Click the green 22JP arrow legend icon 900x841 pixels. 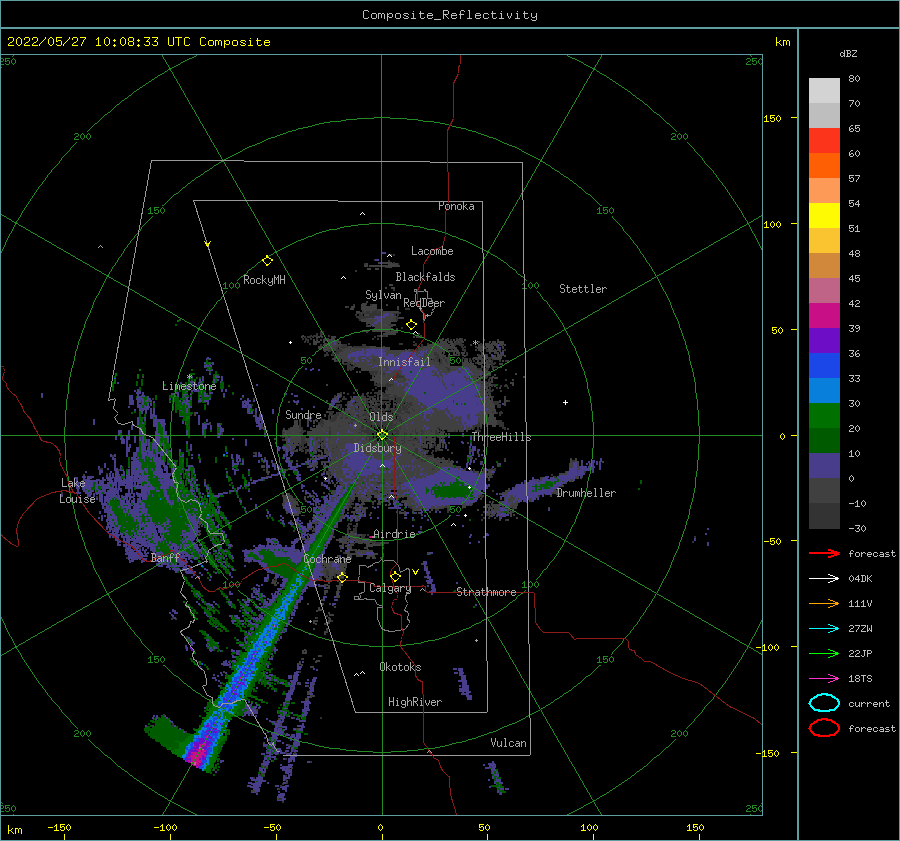pyautogui.click(x=824, y=653)
